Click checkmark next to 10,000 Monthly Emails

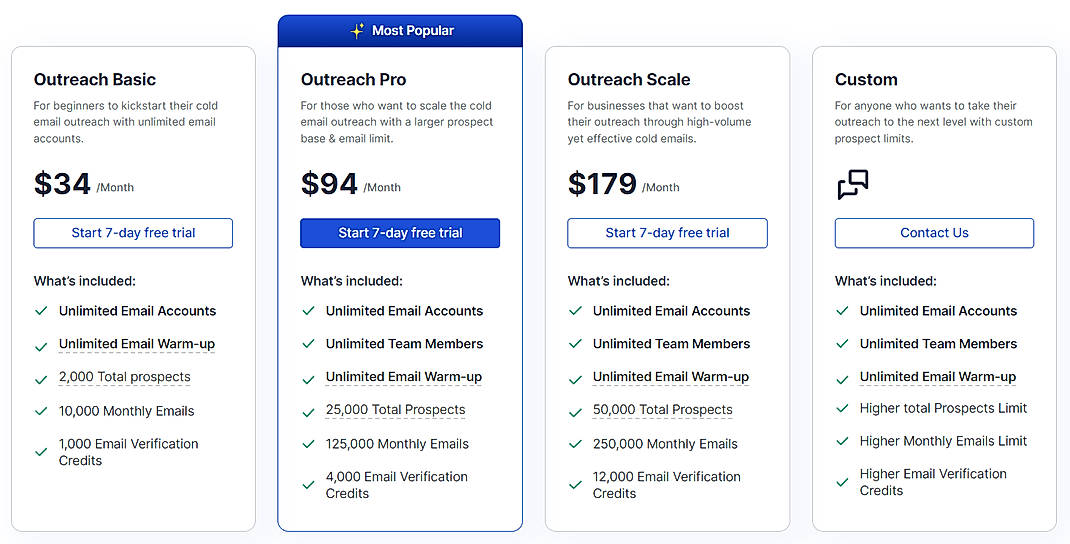click(x=41, y=411)
